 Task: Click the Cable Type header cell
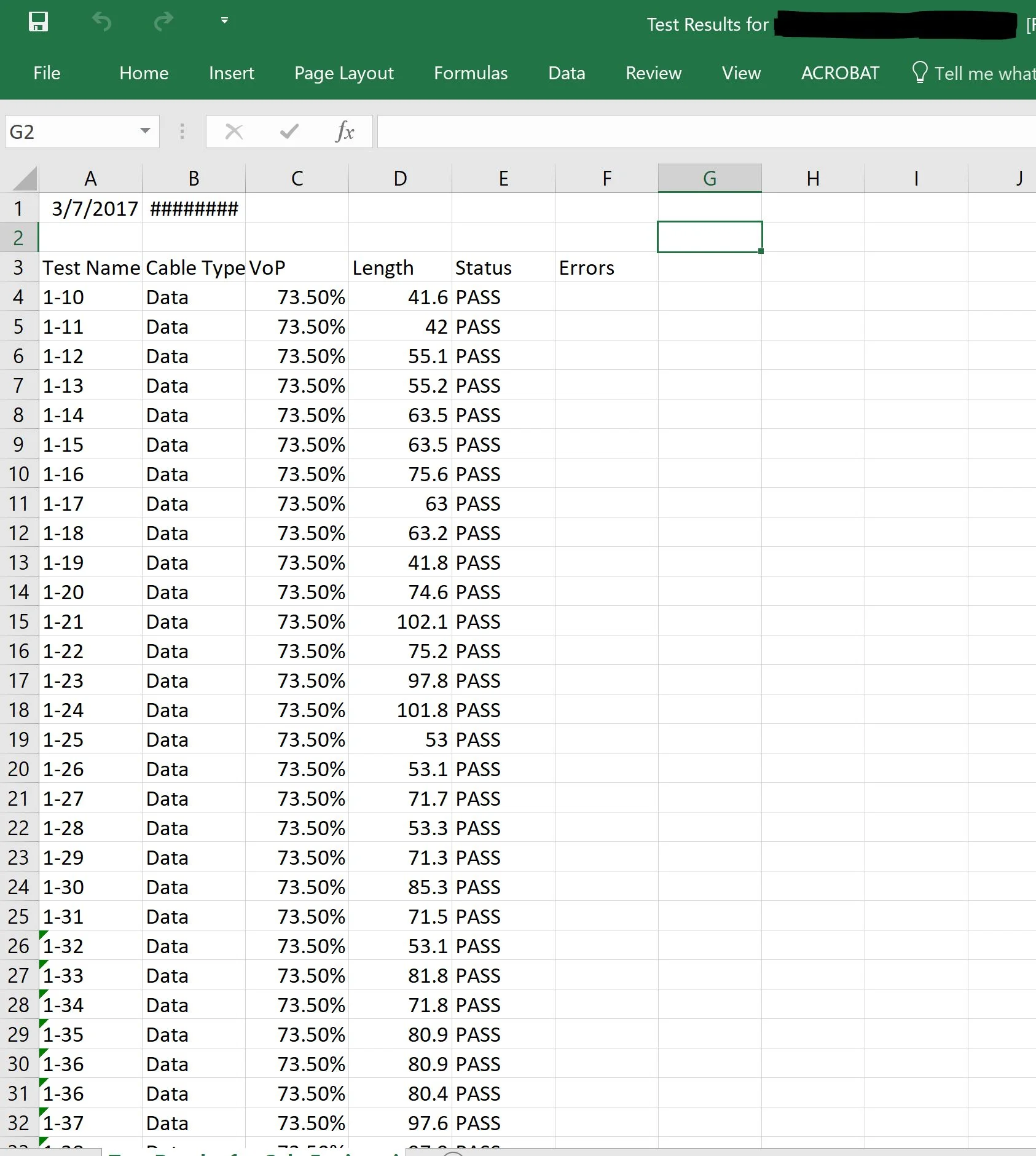pos(194,267)
